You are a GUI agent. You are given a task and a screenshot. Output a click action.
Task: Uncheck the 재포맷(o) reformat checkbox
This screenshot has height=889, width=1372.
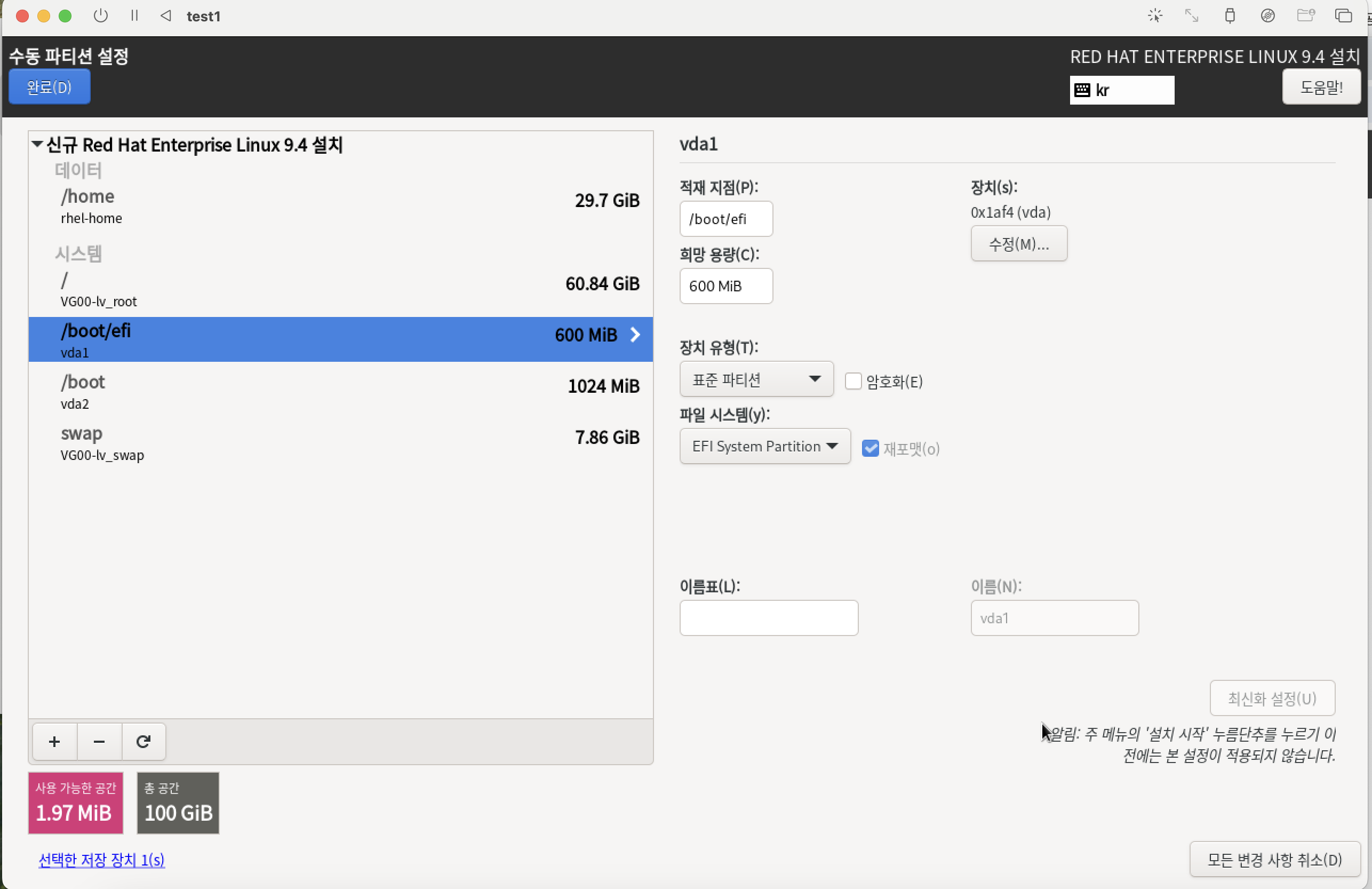click(x=870, y=449)
